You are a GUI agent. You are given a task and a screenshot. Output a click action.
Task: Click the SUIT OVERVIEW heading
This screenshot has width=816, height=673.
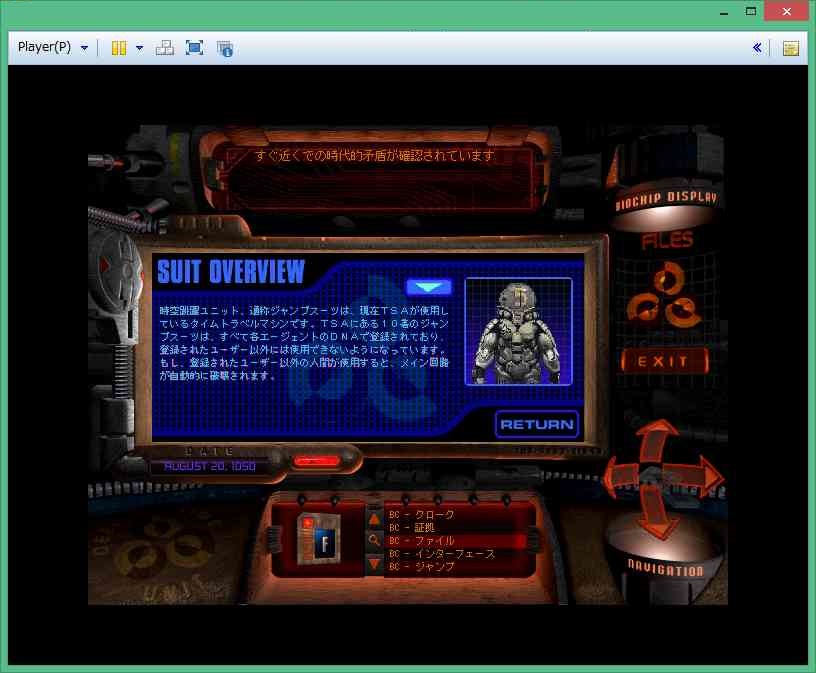pos(231,271)
